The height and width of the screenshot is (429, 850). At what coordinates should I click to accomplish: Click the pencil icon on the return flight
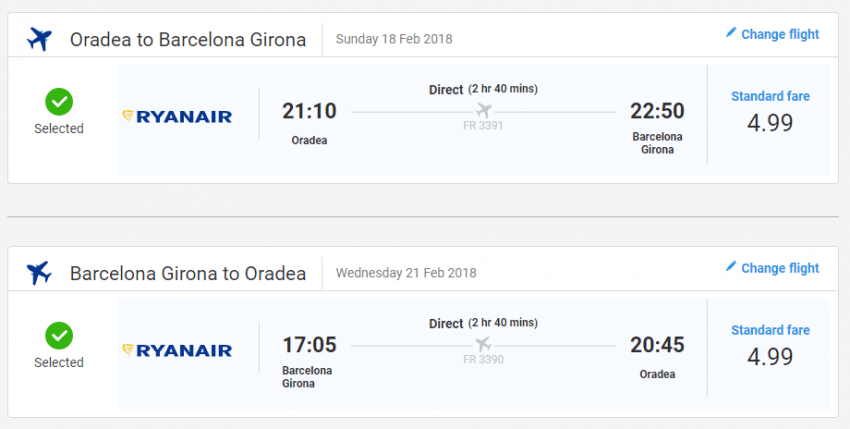click(731, 267)
